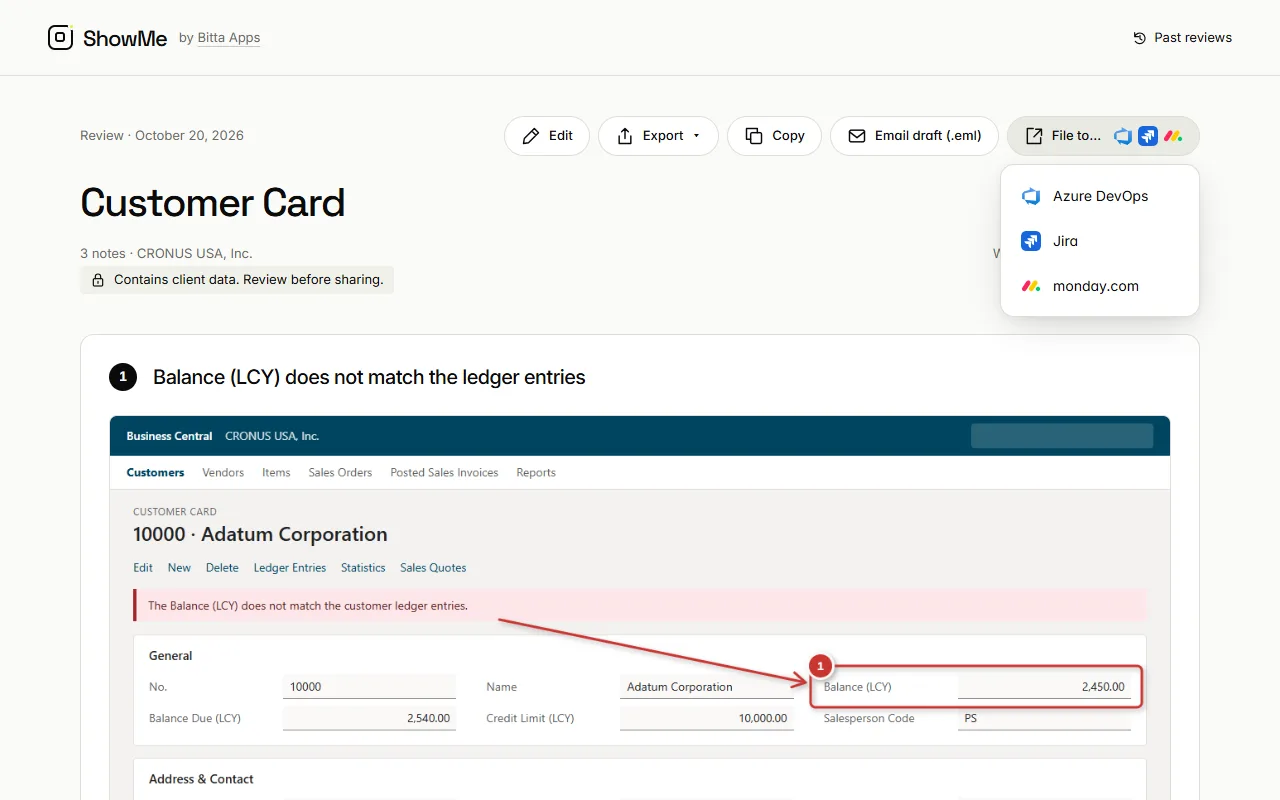Click the search box in Business Central header
This screenshot has height=800, width=1280.
point(1062,436)
